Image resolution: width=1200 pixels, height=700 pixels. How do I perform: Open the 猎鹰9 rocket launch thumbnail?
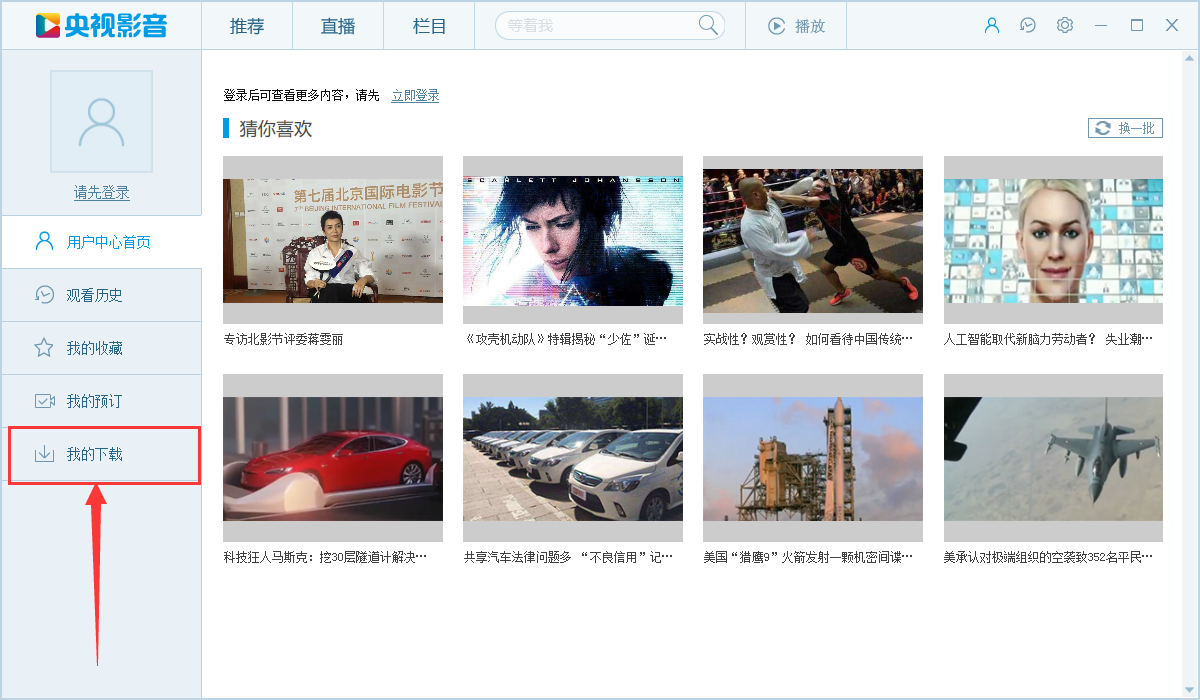click(x=813, y=458)
